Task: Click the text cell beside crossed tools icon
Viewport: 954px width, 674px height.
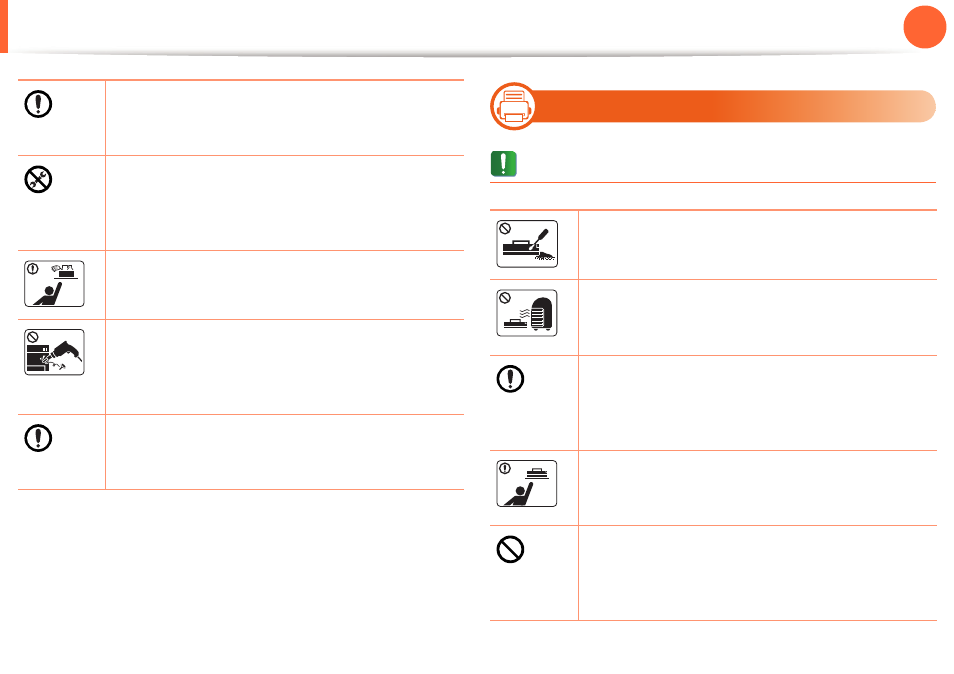Action: click(x=285, y=203)
